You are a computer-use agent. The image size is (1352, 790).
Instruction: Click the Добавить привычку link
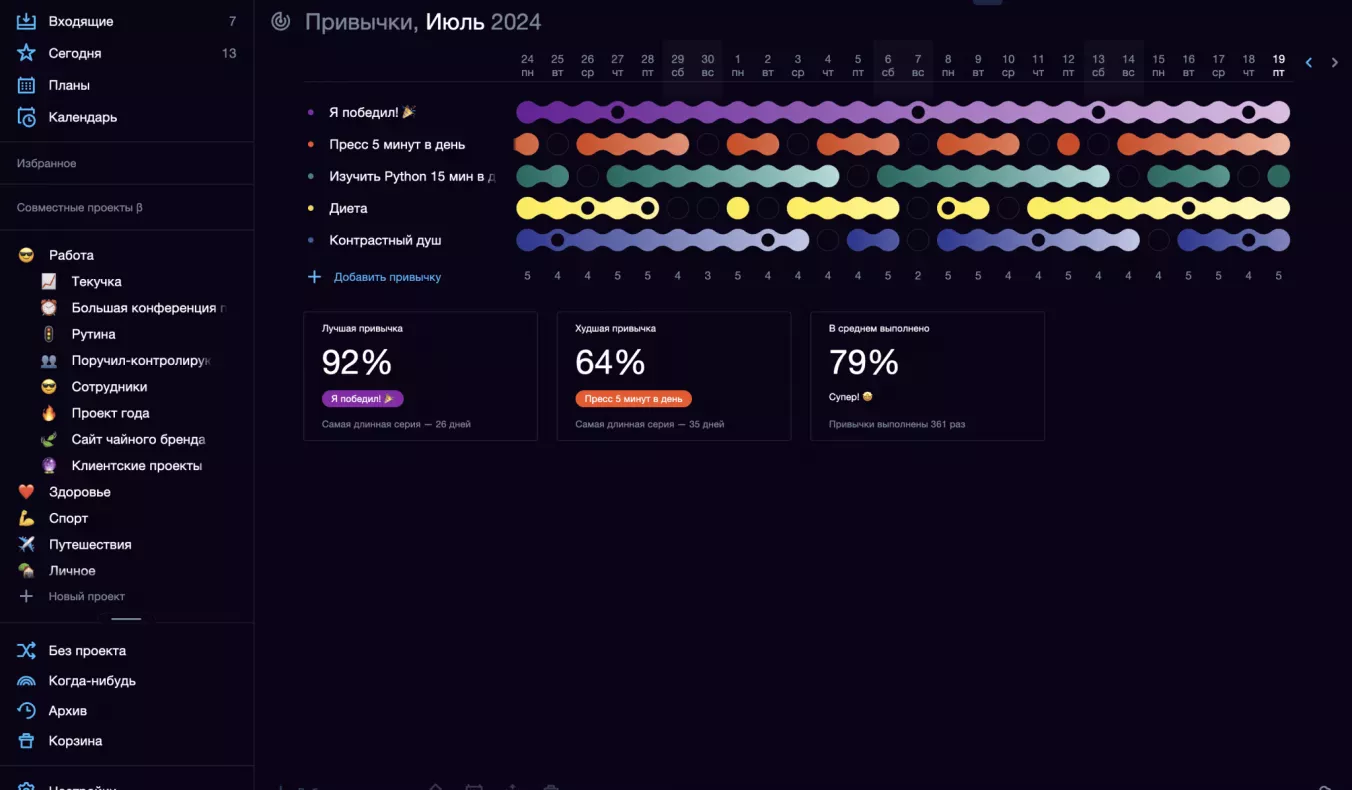pyautogui.click(x=387, y=277)
